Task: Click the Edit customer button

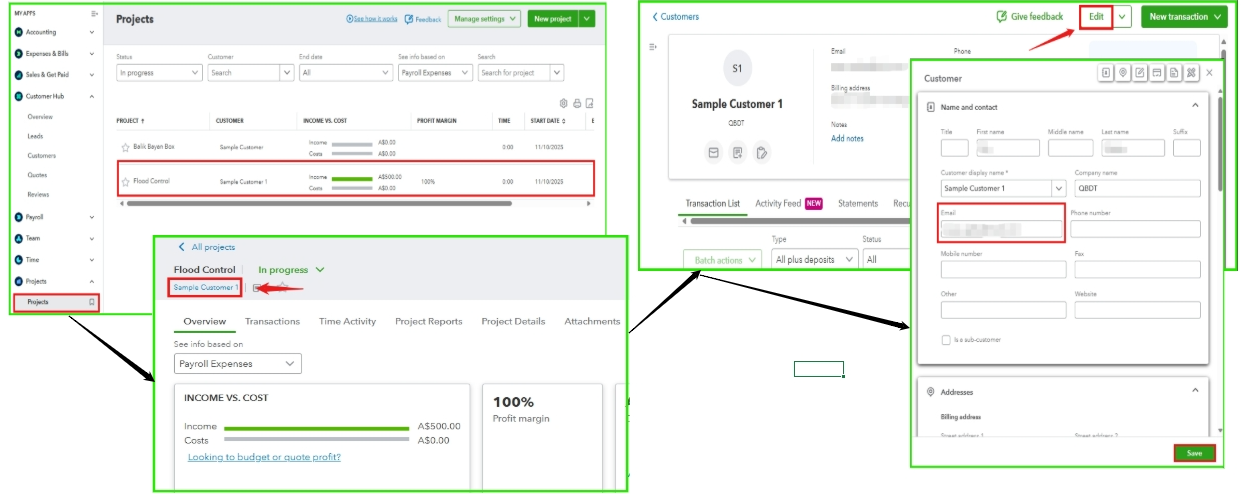Action: click(1096, 17)
